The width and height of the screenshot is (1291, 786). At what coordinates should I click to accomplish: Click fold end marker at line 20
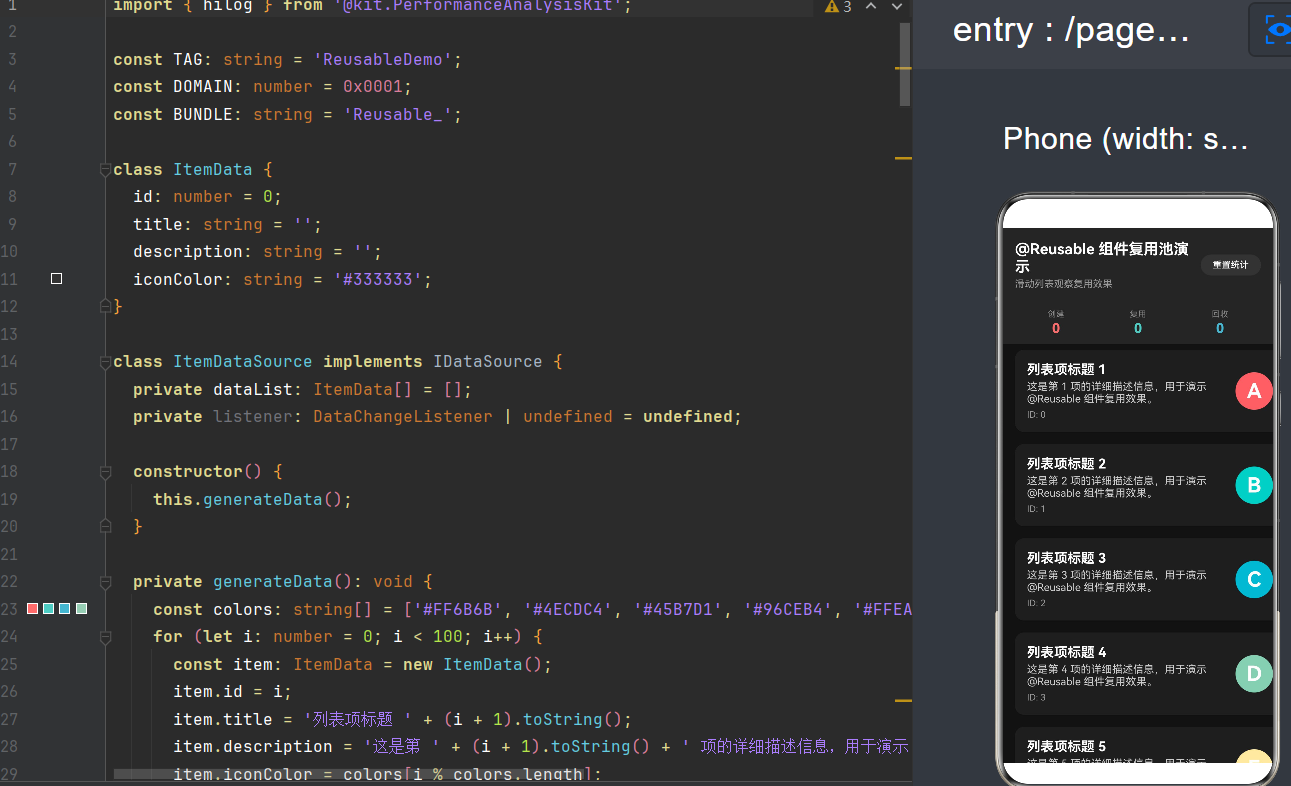pos(105,526)
